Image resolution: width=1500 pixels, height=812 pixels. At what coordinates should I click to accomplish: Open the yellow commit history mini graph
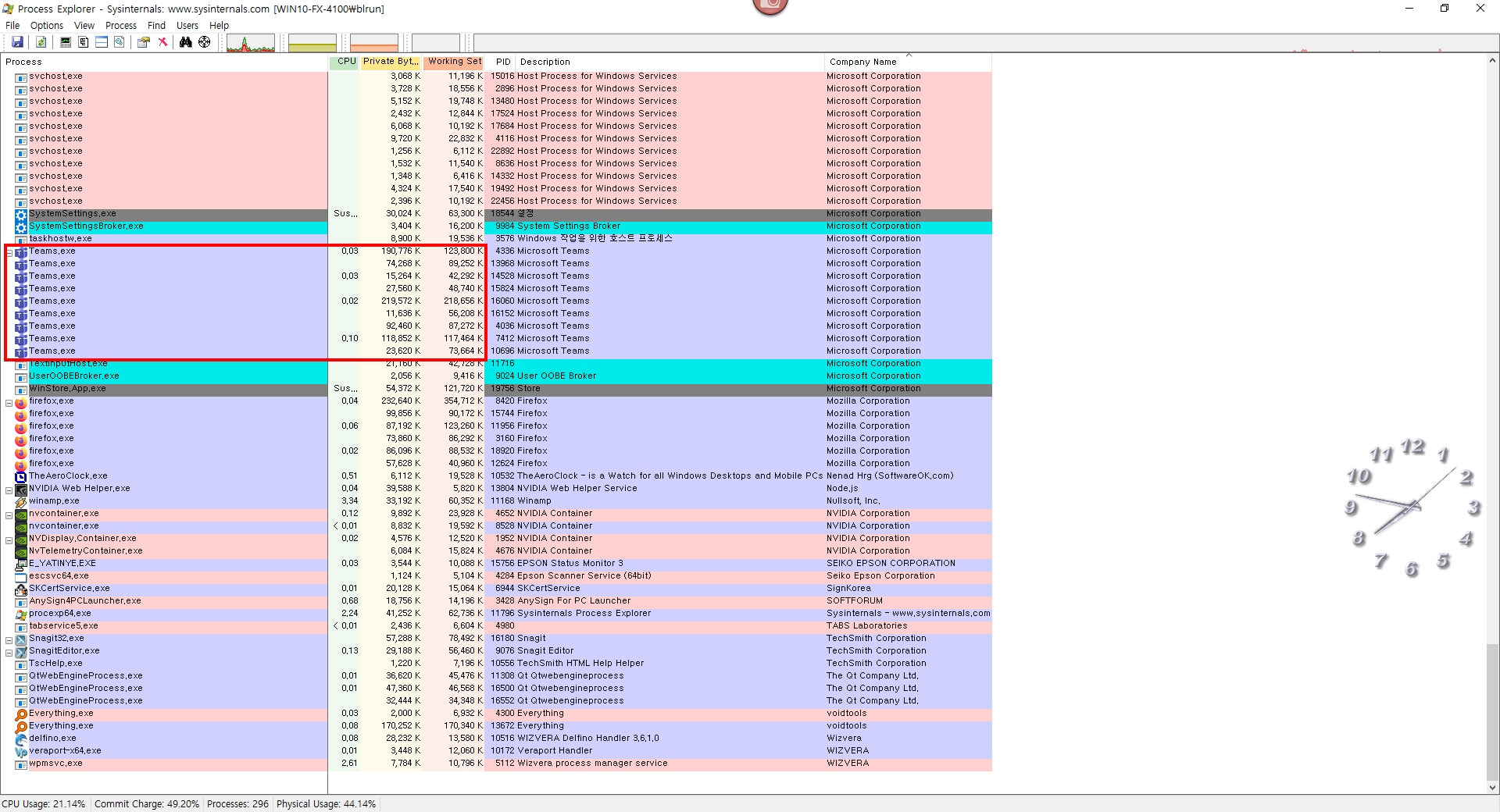(312, 43)
